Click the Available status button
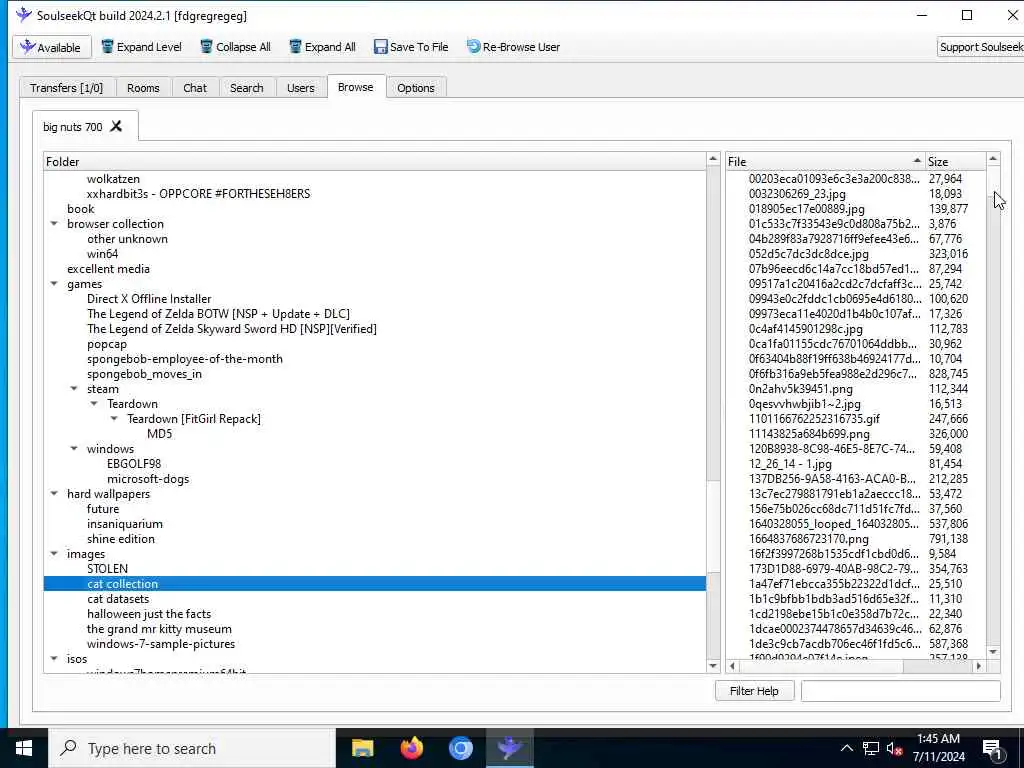 click(x=52, y=47)
